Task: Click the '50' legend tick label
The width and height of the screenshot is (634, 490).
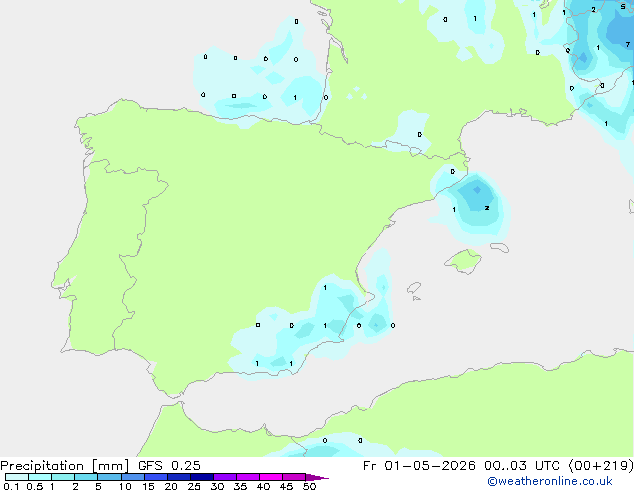Action: tap(309, 486)
